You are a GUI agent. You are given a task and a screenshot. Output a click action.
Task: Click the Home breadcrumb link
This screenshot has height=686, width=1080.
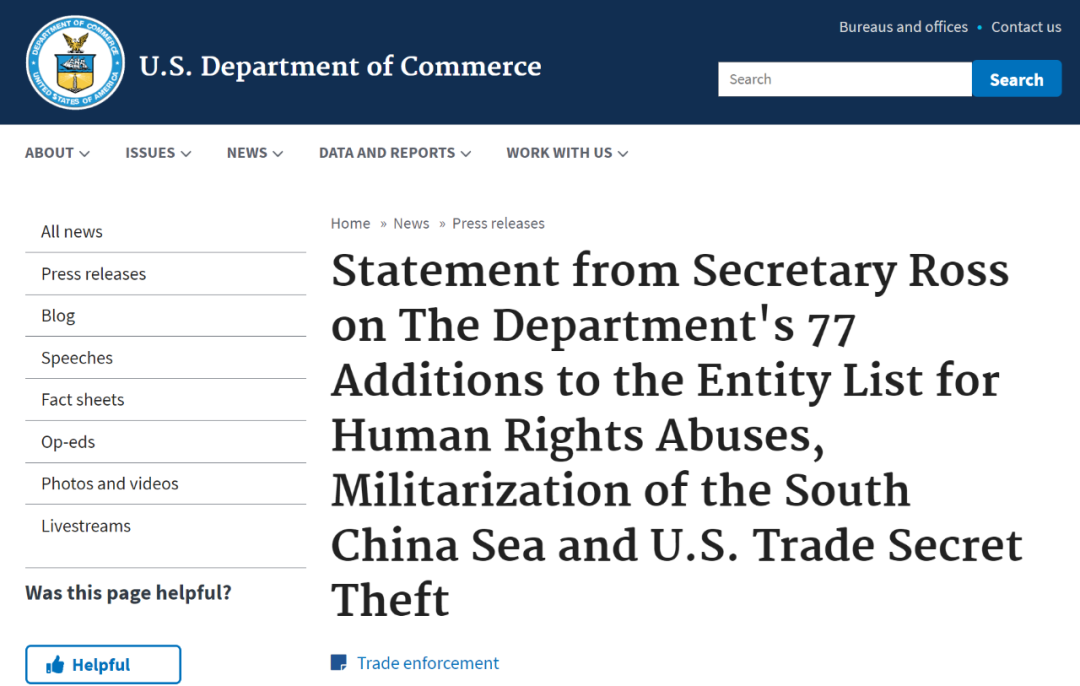(x=350, y=224)
